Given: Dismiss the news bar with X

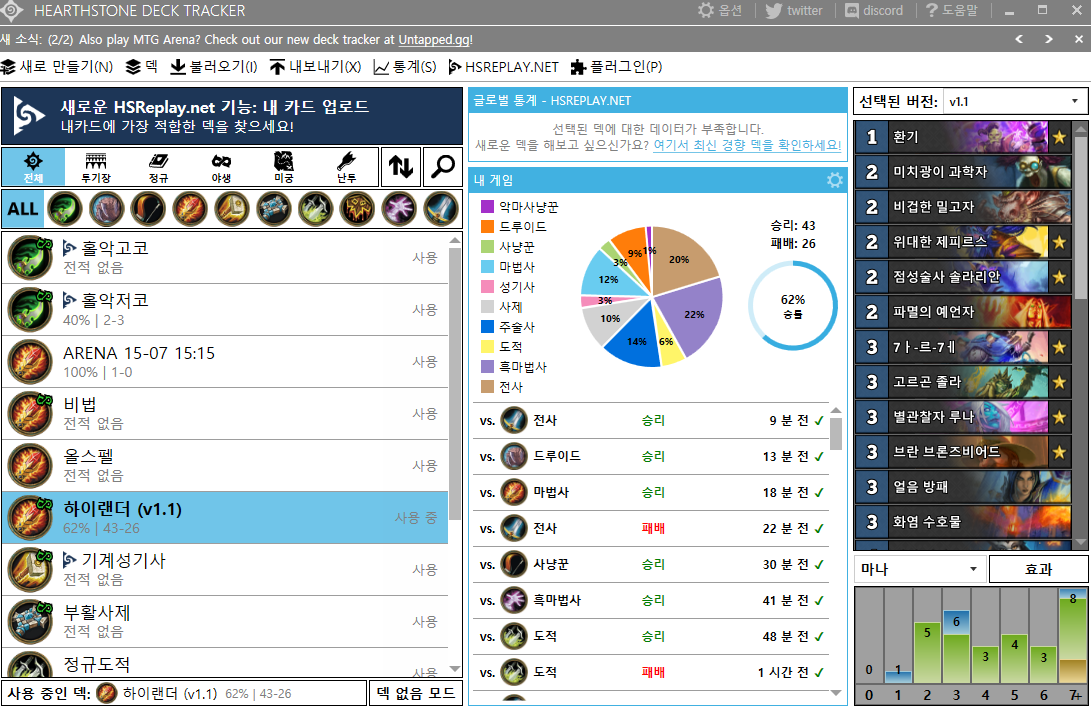Looking at the screenshot, I should 1078,39.
